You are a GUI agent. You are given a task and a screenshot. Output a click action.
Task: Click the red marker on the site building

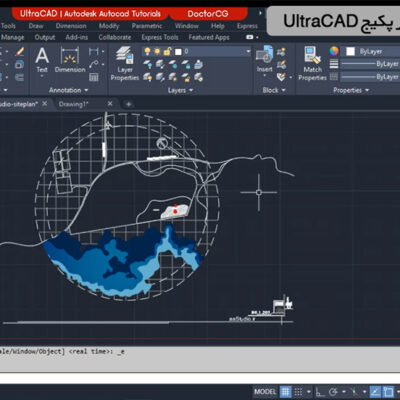click(x=175, y=210)
